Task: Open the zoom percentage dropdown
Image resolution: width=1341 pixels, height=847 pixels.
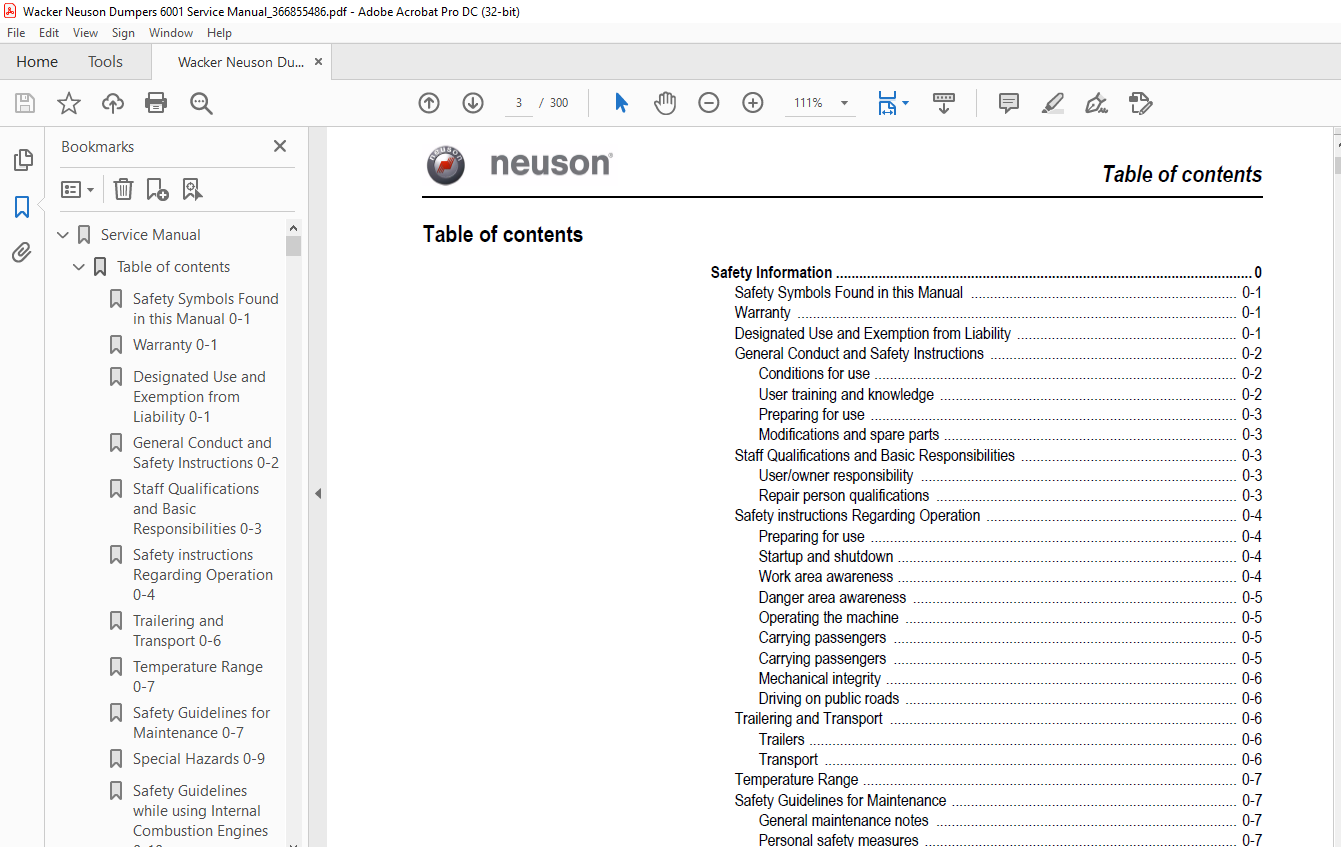Action: (x=844, y=103)
